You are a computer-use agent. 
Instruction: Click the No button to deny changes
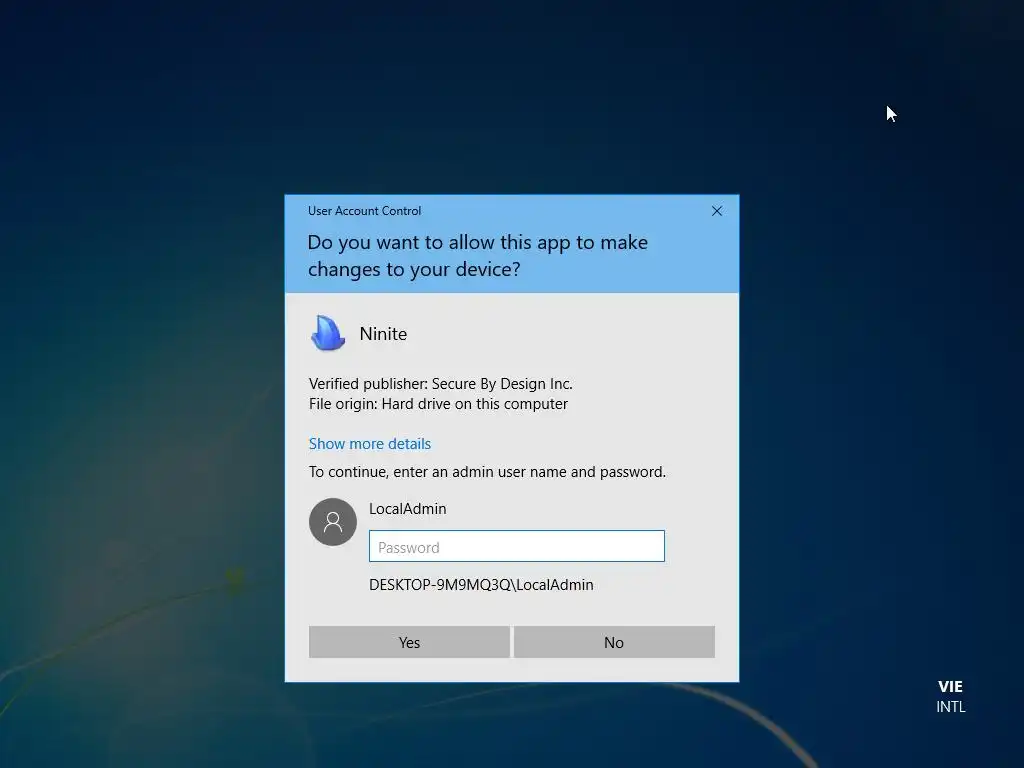614,642
